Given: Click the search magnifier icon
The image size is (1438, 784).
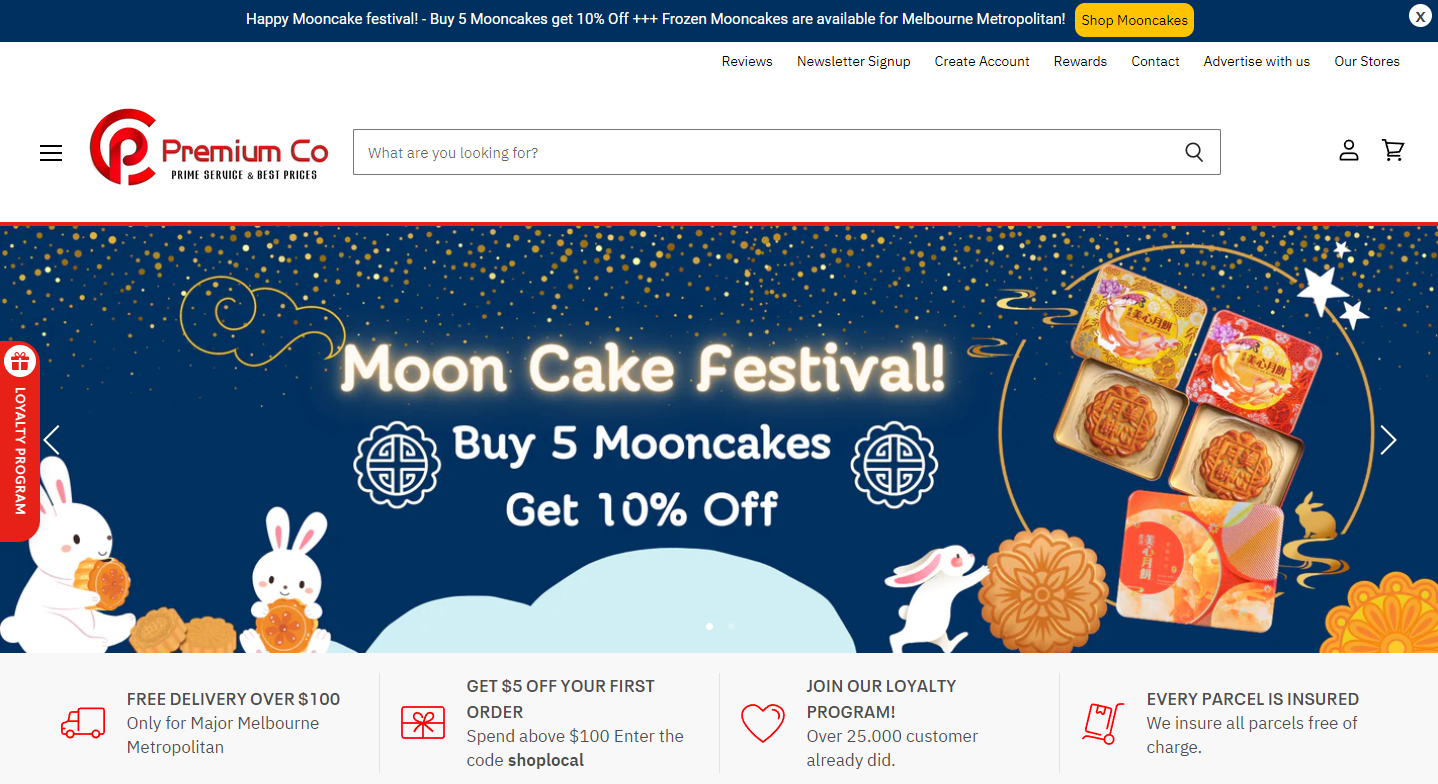Looking at the screenshot, I should 1194,152.
